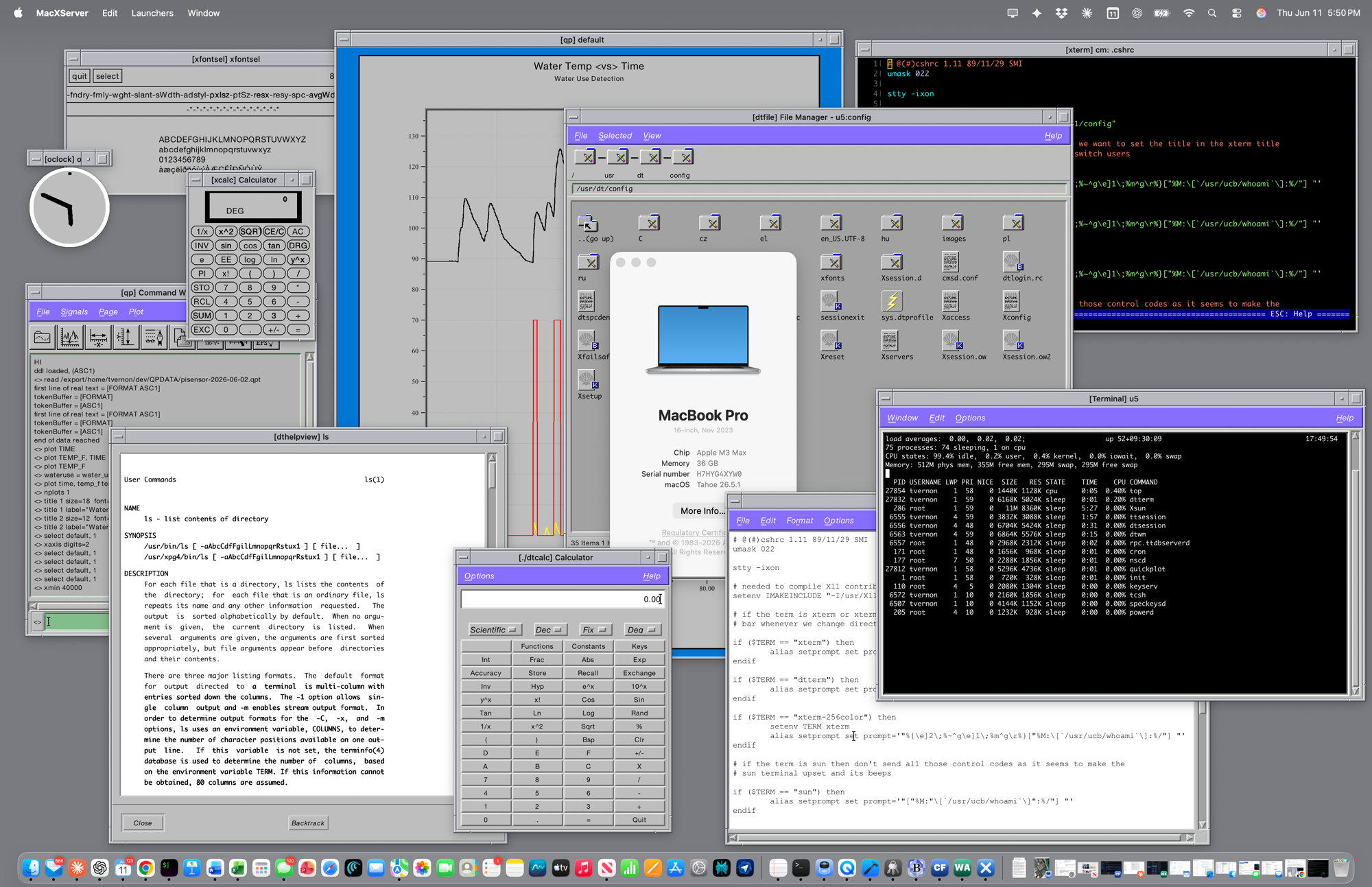The height and width of the screenshot is (887, 1372).
Task: Click the Backtrack button in dthelpview
Action: pos(308,823)
